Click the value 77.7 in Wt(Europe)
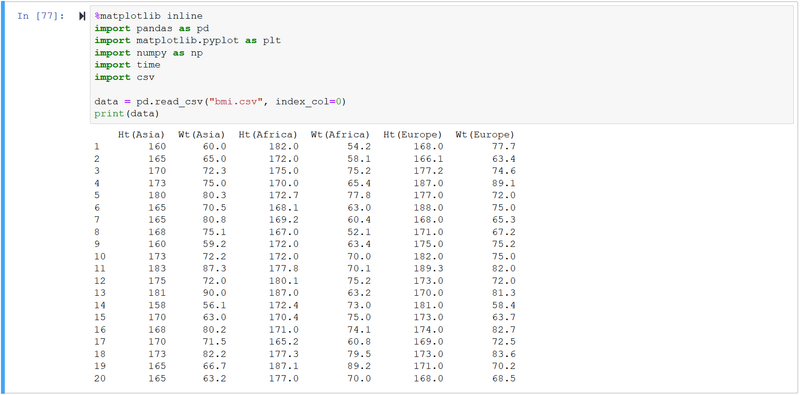 (504, 146)
